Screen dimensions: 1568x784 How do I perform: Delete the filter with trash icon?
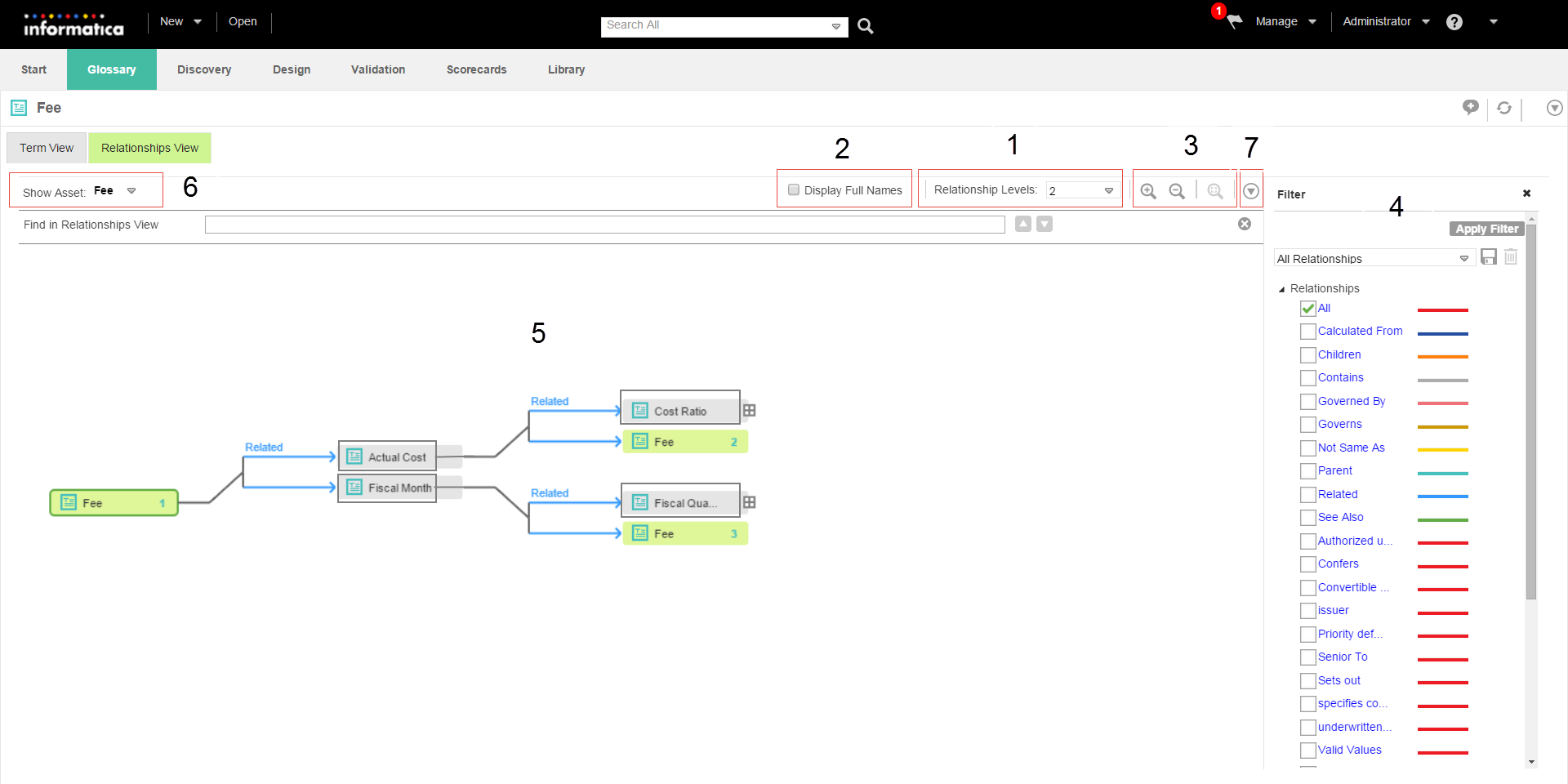tap(1511, 257)
